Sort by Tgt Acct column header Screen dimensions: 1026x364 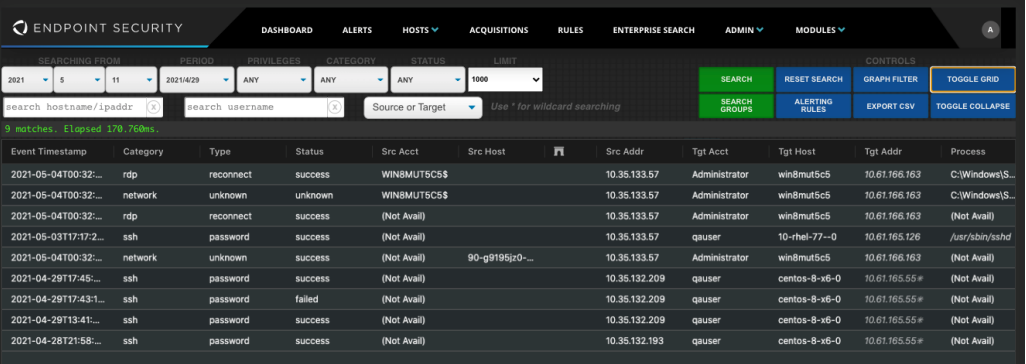point(710,151)
